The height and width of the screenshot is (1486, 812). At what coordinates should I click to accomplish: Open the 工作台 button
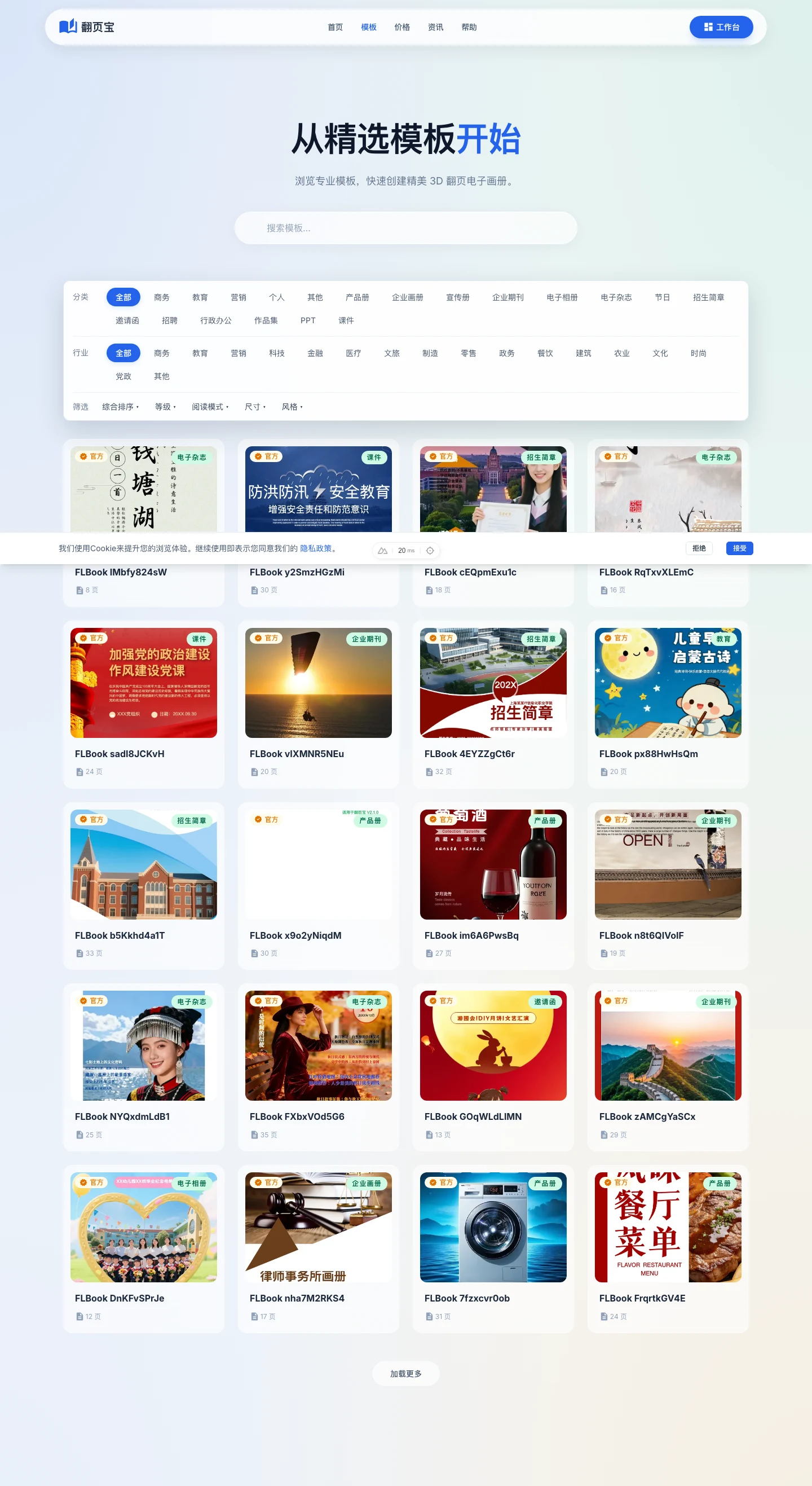pos(721,27)
